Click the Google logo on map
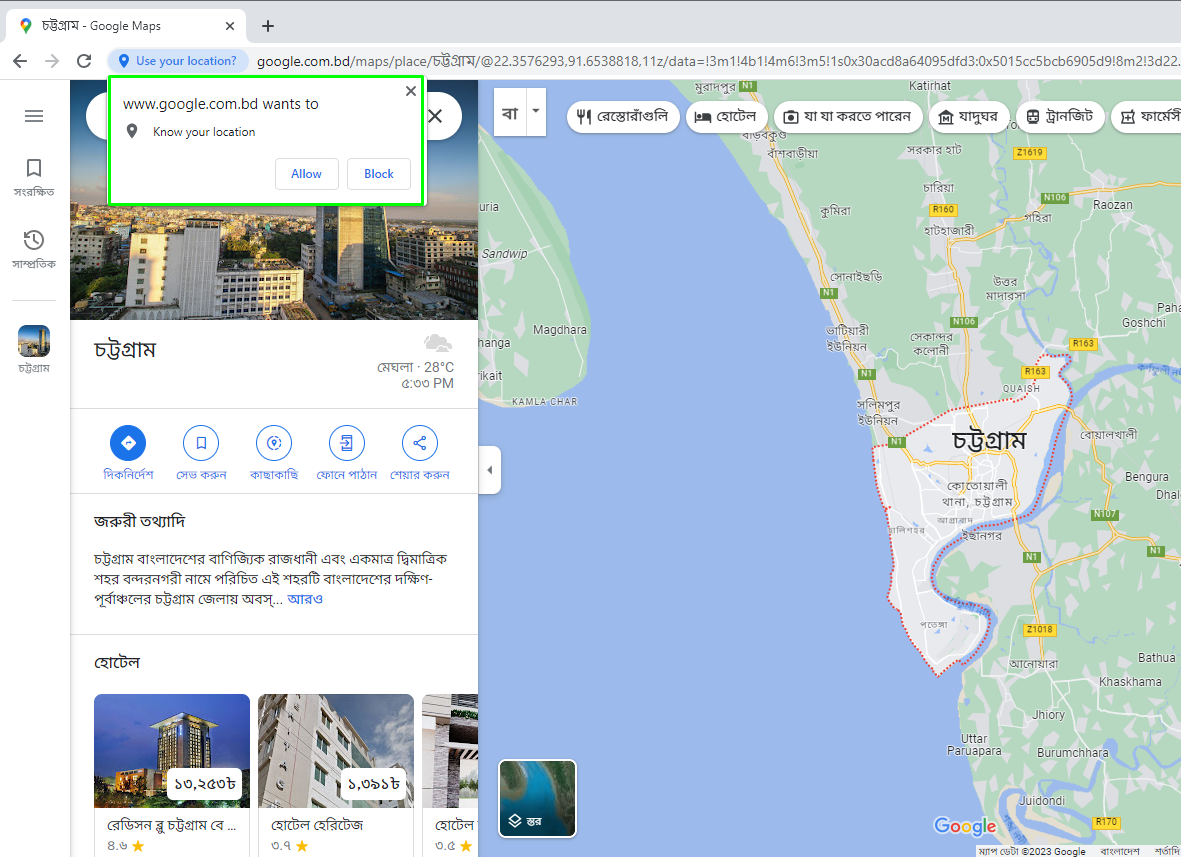 pyautogui.click(x=965, y=826)
